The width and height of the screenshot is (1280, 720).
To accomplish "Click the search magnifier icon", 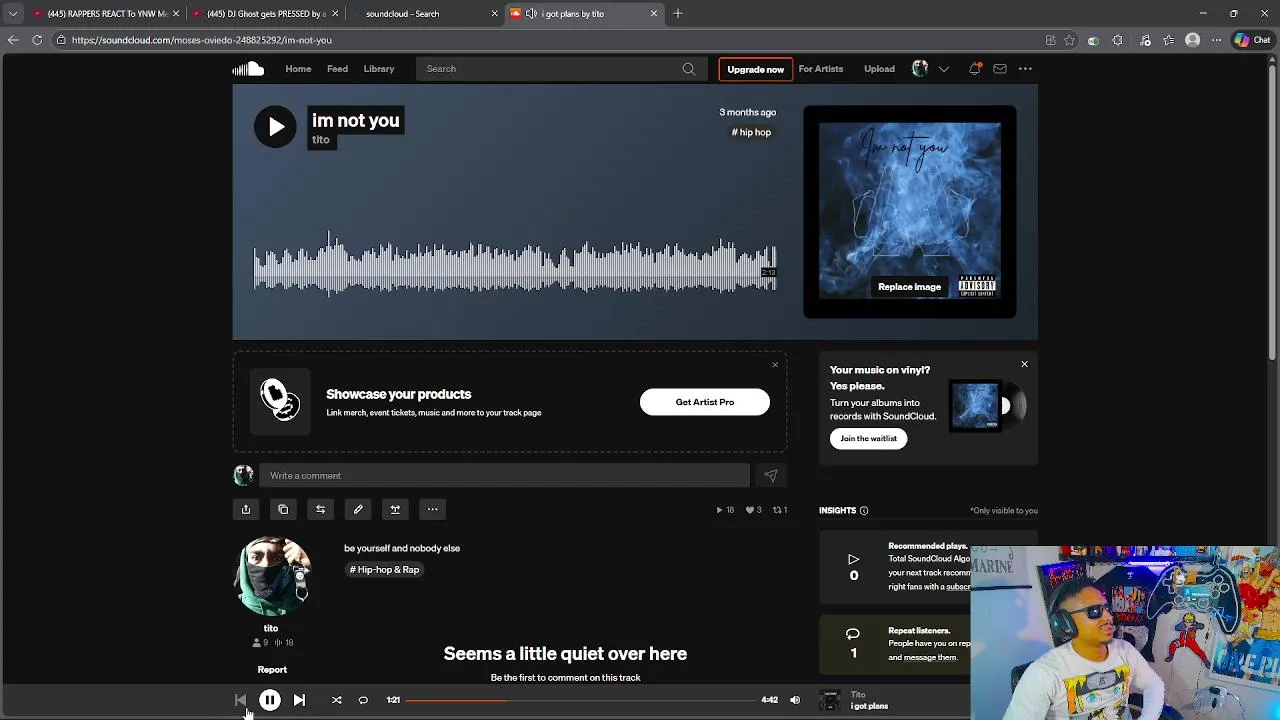I will pos(689,69).
